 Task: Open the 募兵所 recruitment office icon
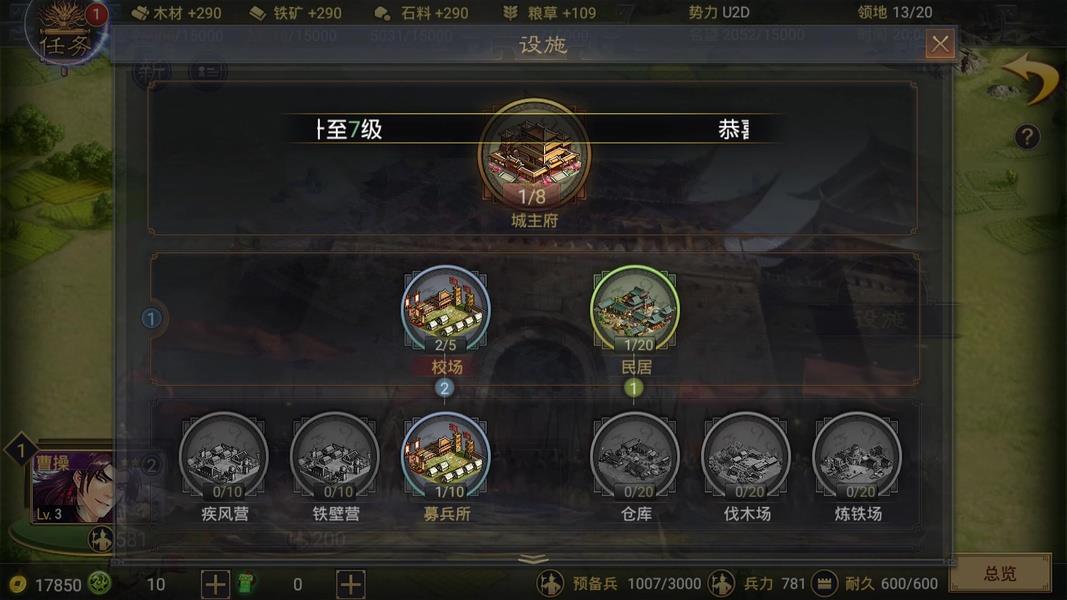445,456
